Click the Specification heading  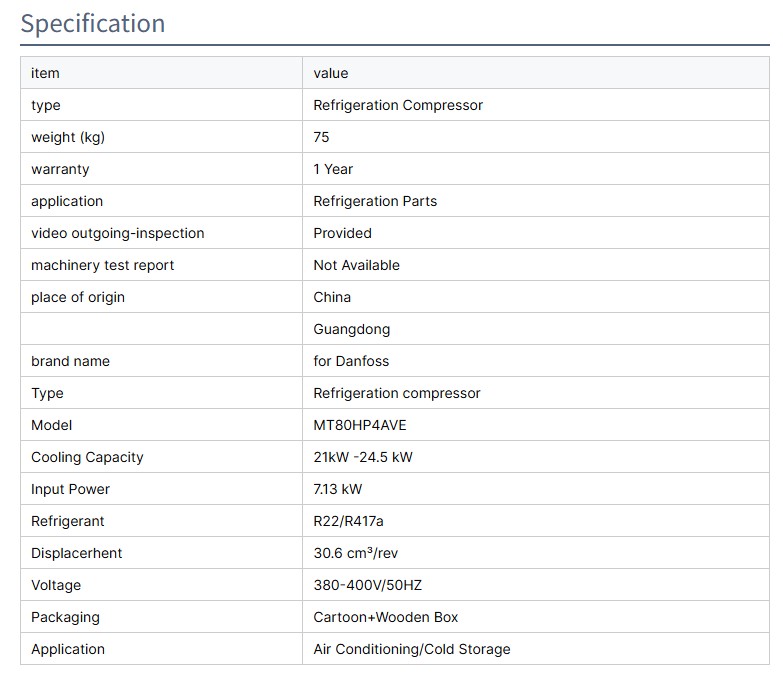[93, 23]
